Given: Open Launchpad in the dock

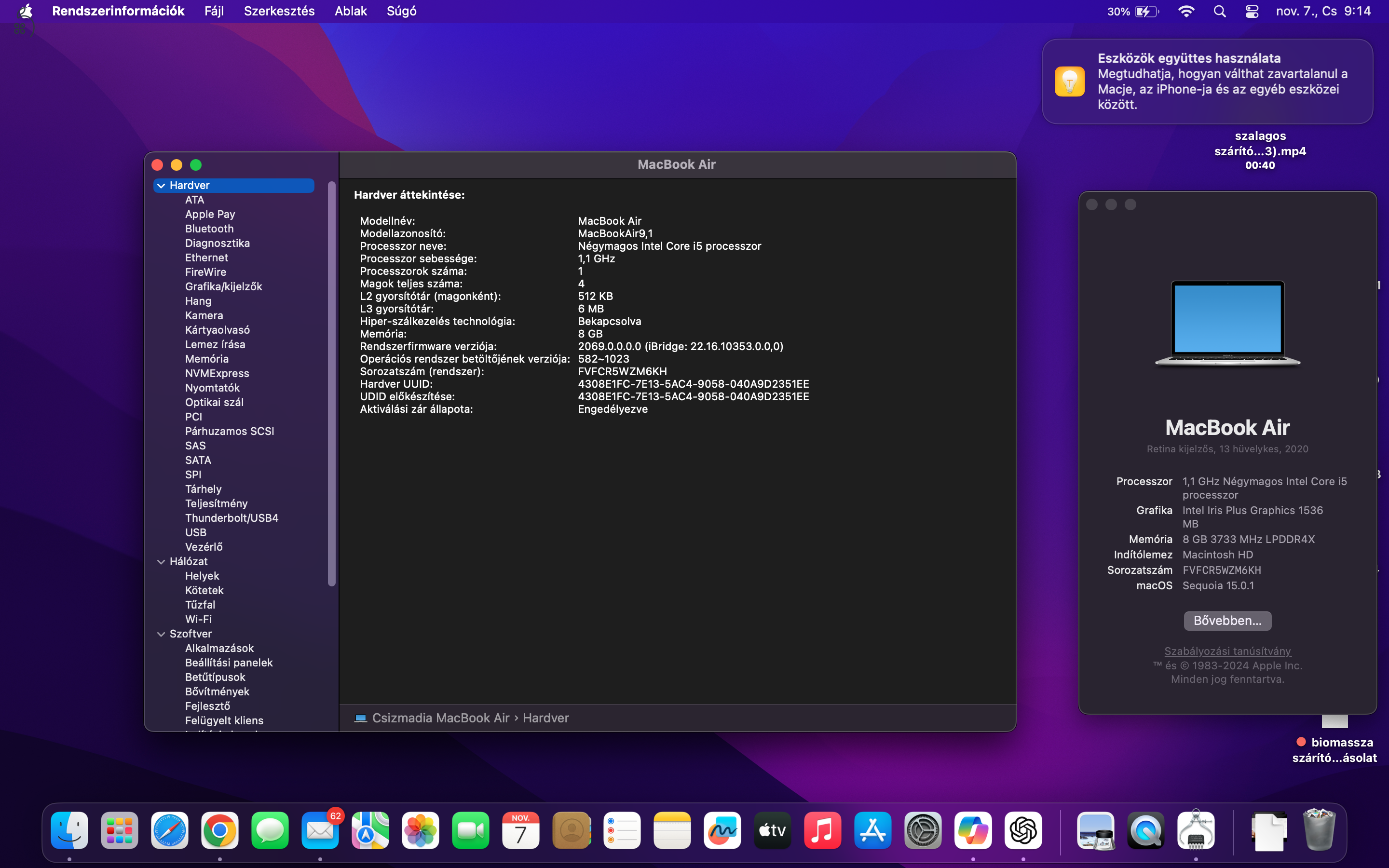Looking at the screenshot, I should (120, 830).
